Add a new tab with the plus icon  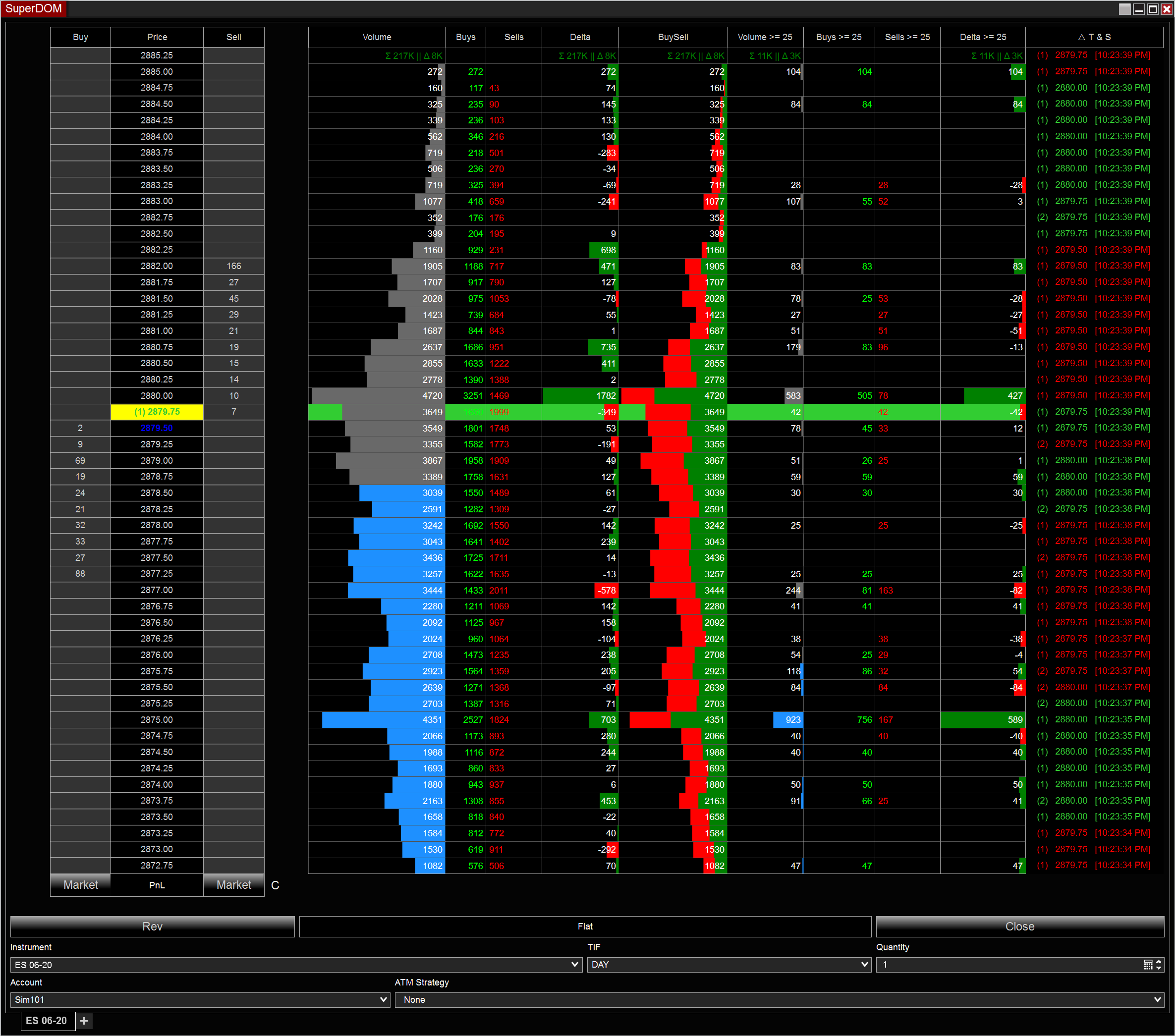click(84, 1021)
